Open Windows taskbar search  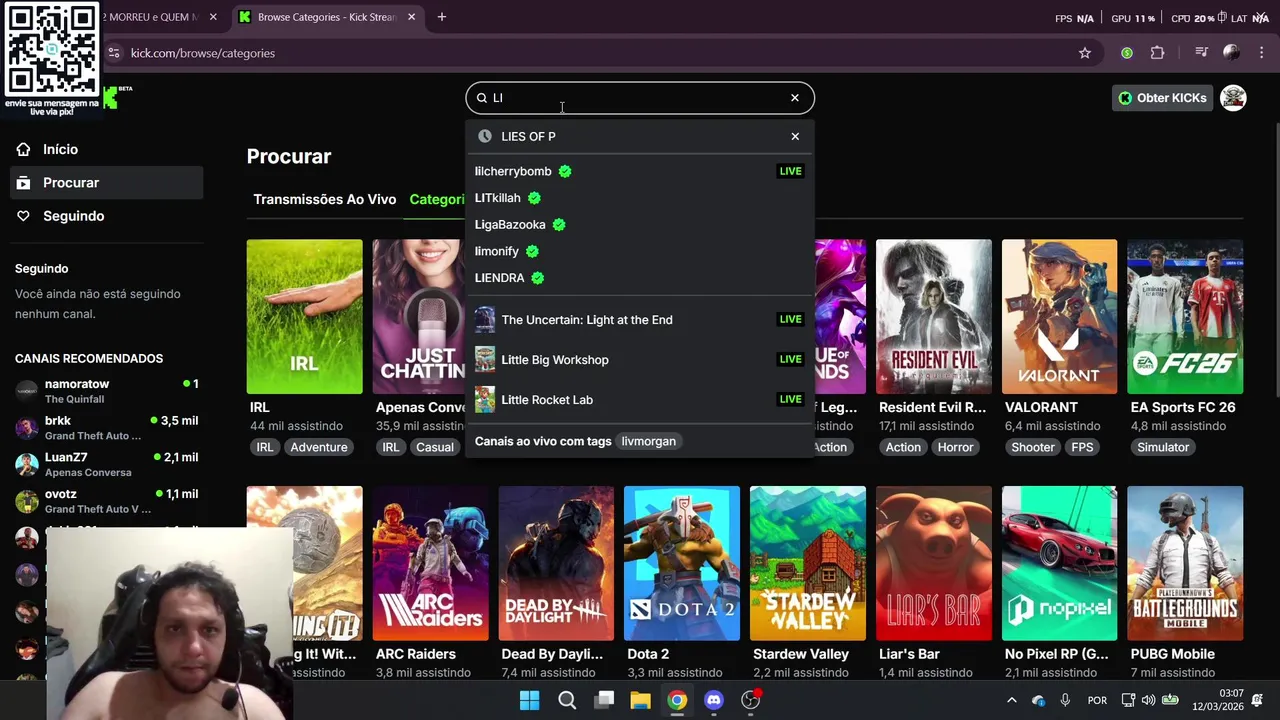(x=567, y=700)
